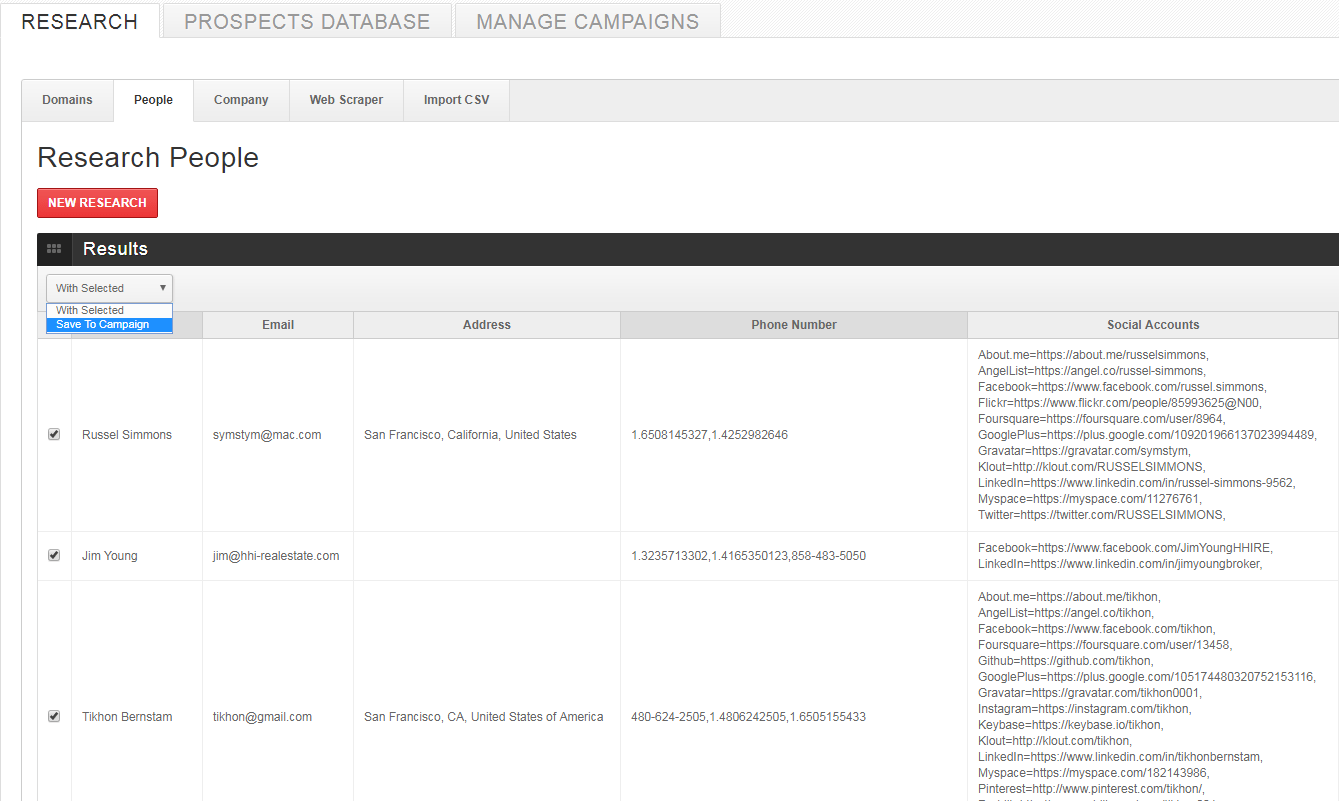Choose Save To Campaign option
The height and width of the screenshot is (801, 1339).
pos(109,325)
